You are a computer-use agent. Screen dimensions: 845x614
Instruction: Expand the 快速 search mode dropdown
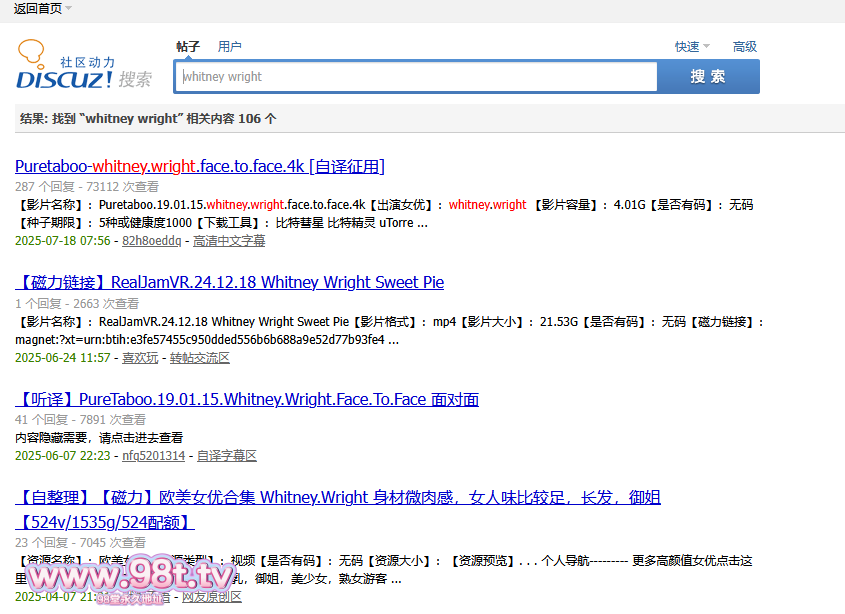(692, 47)
